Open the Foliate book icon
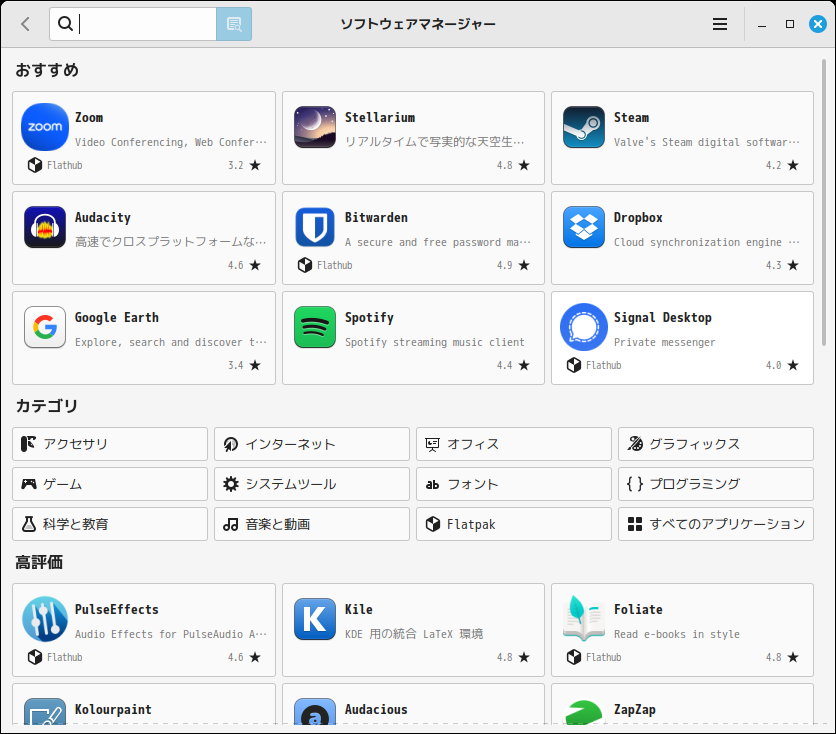Image resolution: width=836 pixels, height=734 pixels. coord(584,619)
